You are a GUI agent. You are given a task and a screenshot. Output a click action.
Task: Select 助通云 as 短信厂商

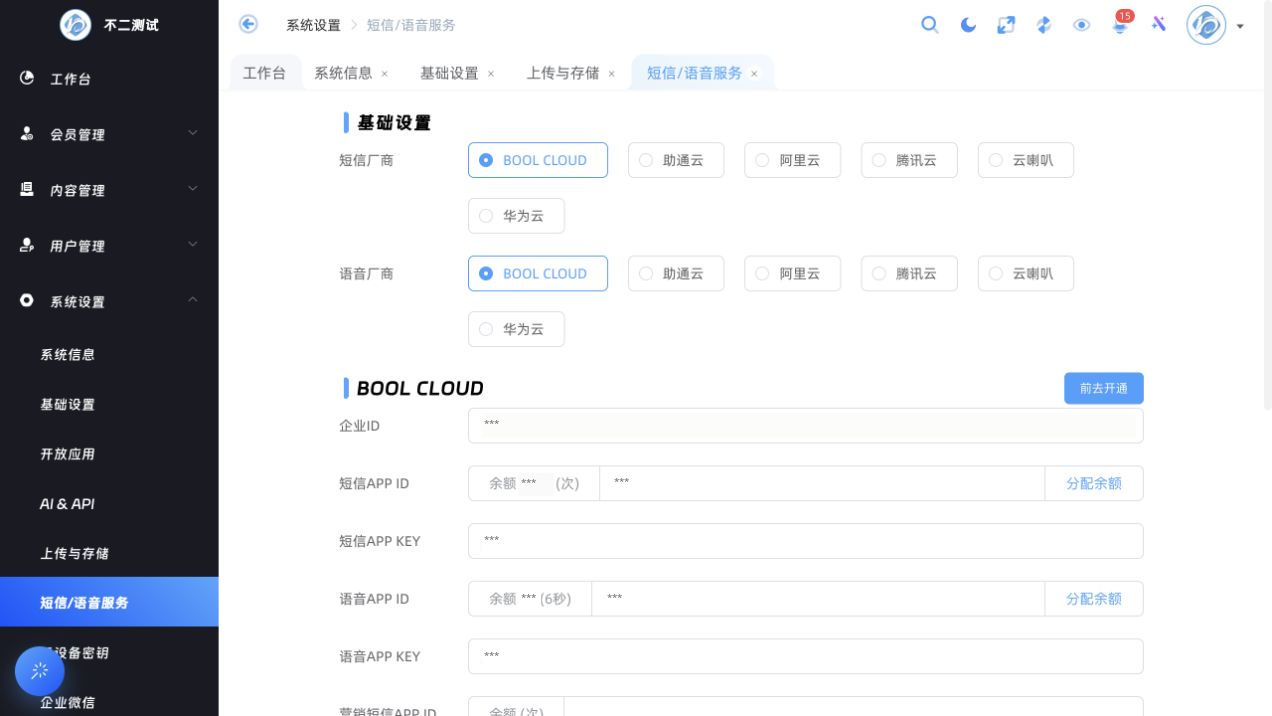click(x=676, y=160)
